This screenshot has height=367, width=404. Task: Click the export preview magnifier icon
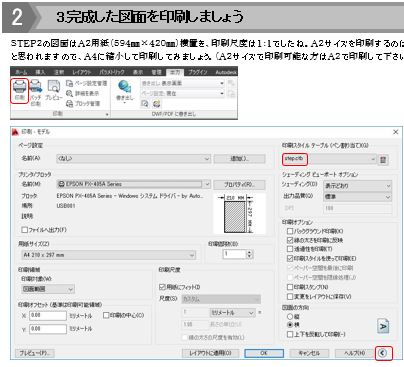pyautogui.click(x=144, y=103)
